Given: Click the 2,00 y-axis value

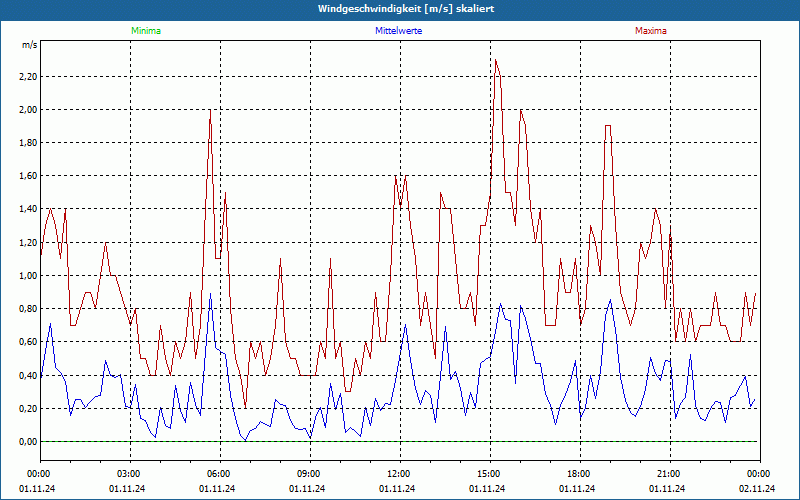Looking at the screenshot, I should tap(29, 110).
